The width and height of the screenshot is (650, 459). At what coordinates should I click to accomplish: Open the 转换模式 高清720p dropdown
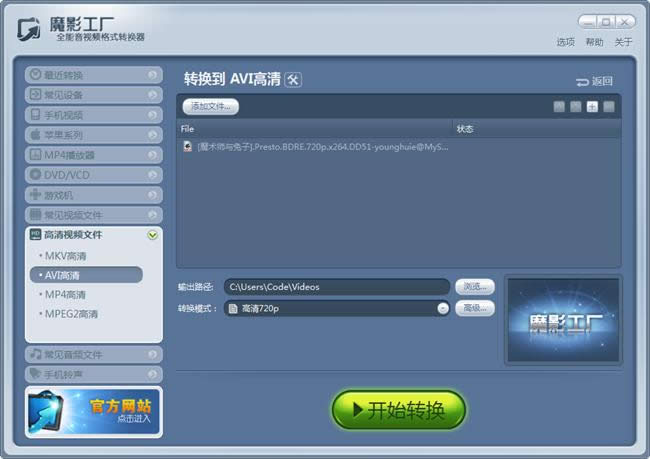click(x=443, y=308)
